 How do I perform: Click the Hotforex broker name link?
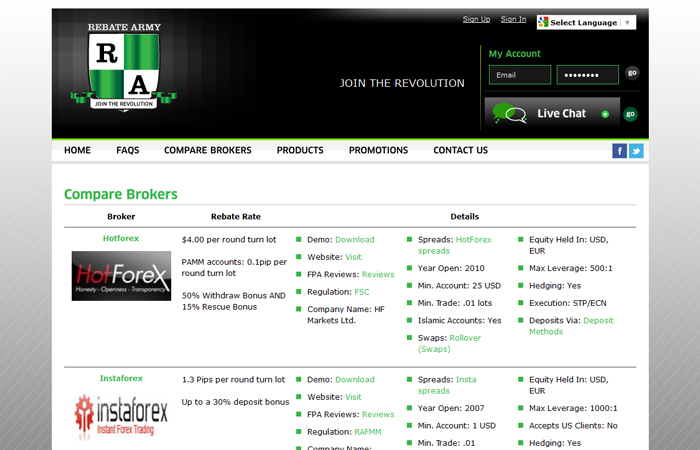click(x=121, y=238)
